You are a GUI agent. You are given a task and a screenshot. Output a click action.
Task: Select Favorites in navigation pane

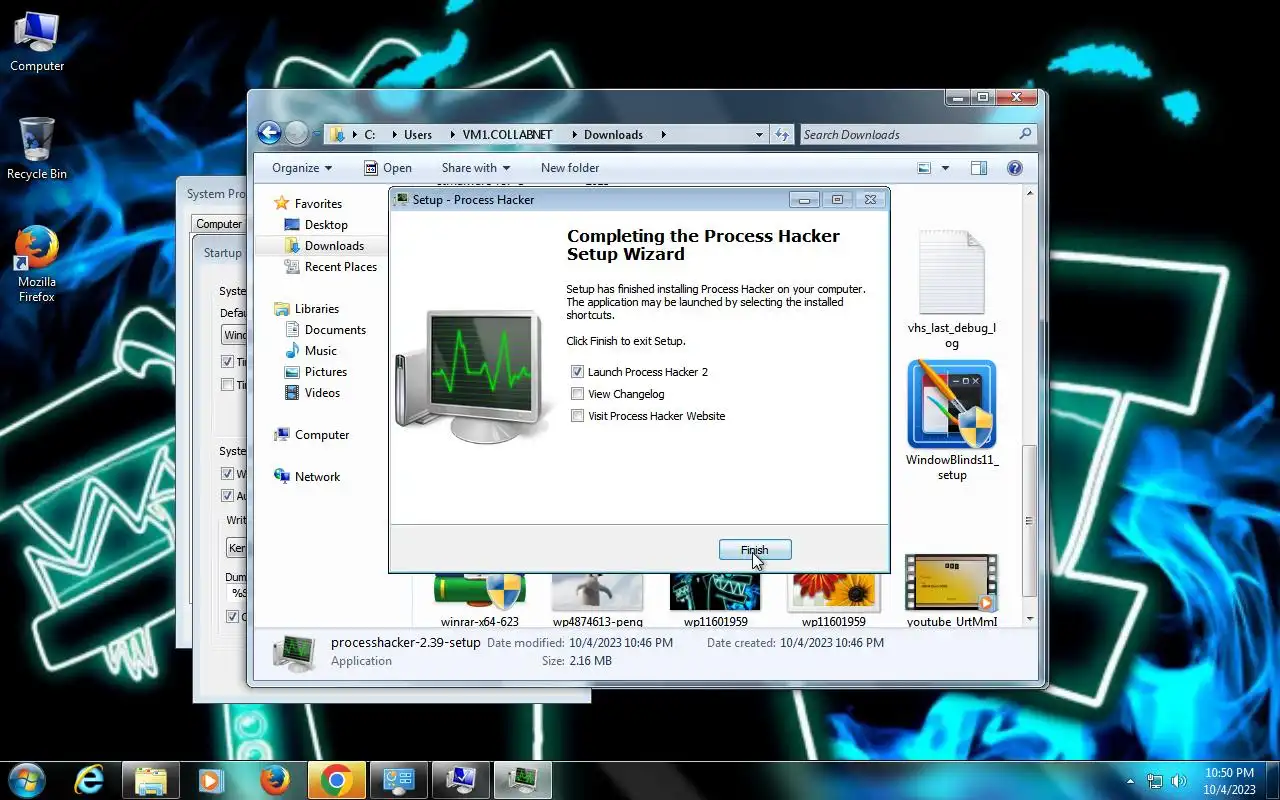pyautogui.click(x=318, y=204)
